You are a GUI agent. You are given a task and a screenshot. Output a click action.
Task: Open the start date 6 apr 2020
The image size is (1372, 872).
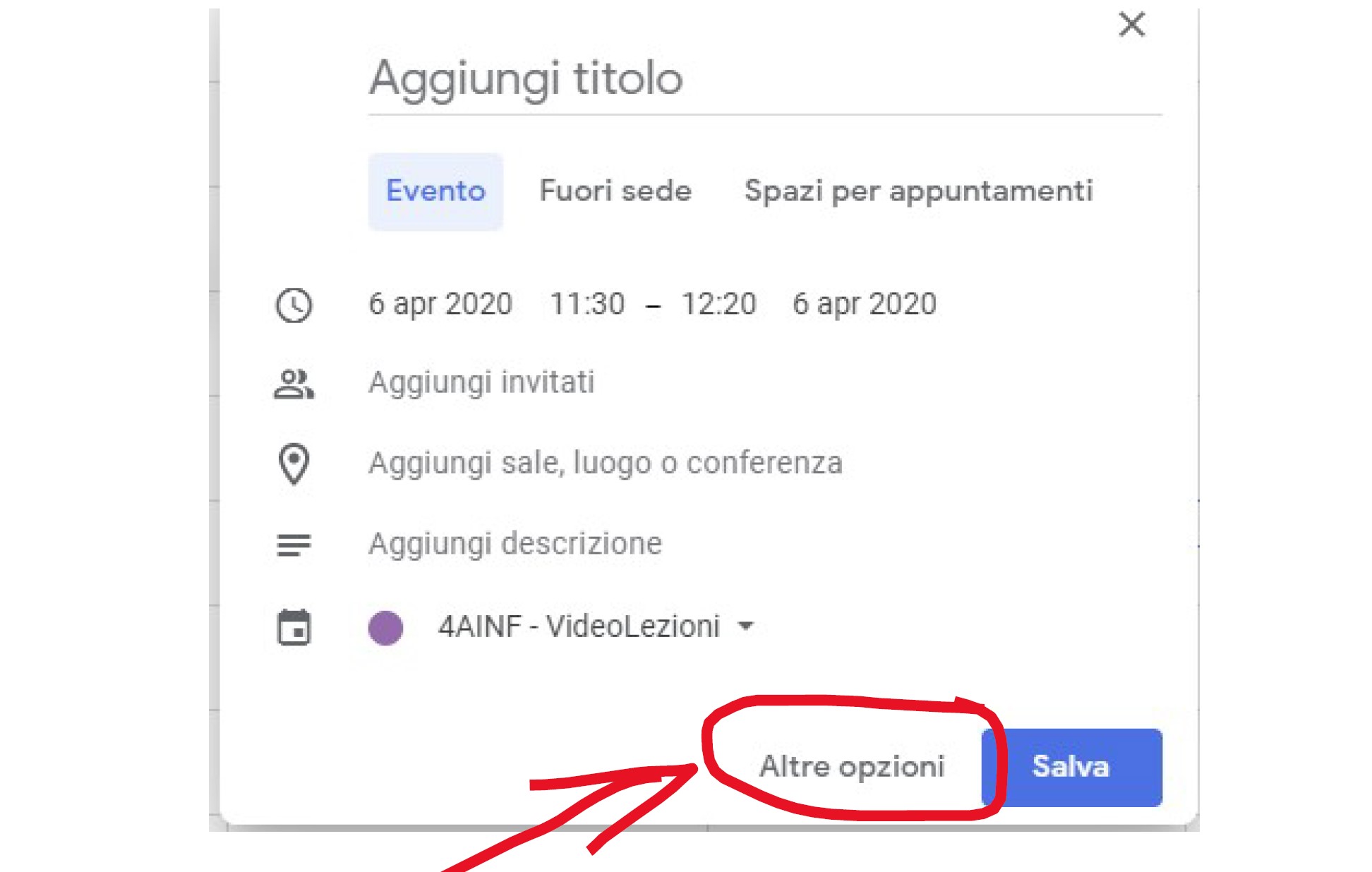click(x=440, y=304)
